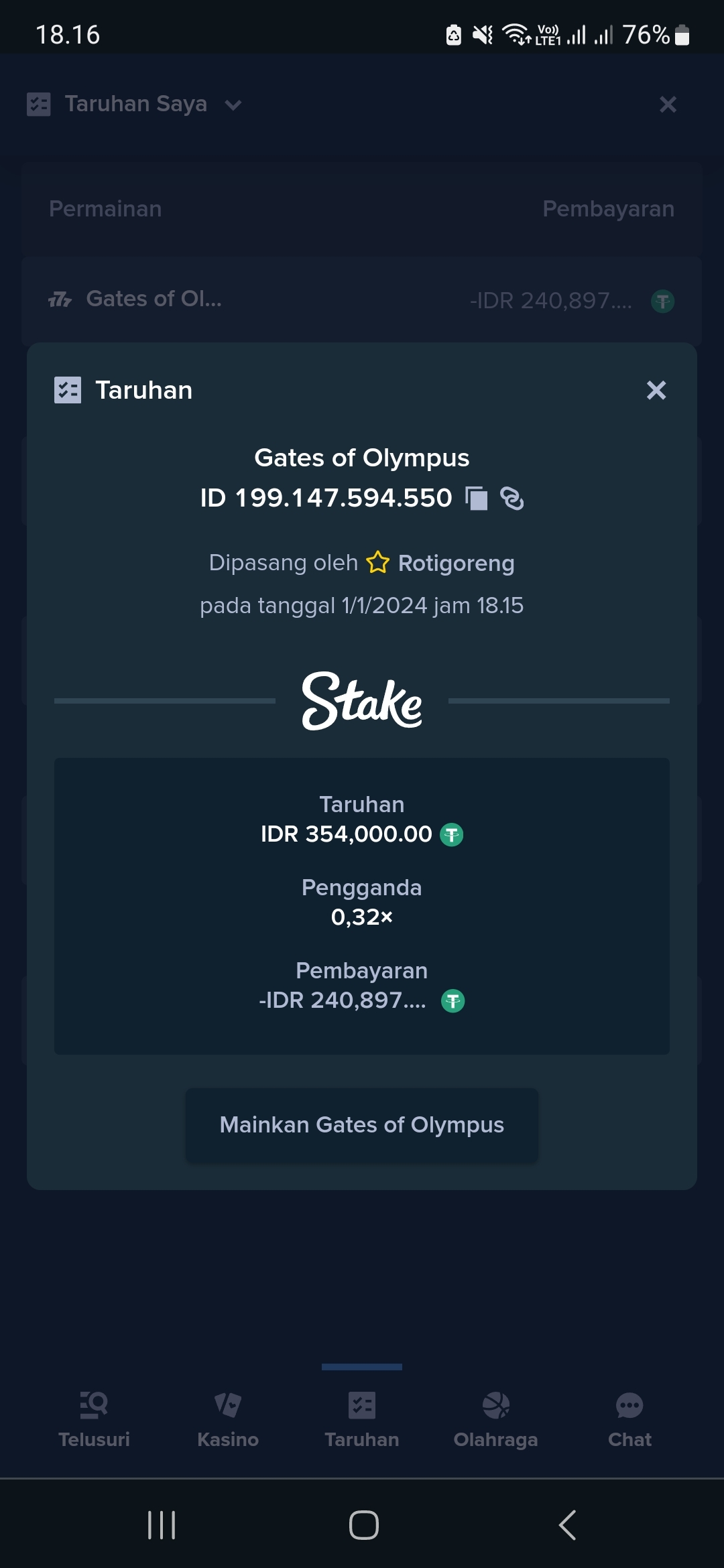Click the Tether coin icon beside Taruhan amount
Screen dimensions: 724x1568
point(452,835)
